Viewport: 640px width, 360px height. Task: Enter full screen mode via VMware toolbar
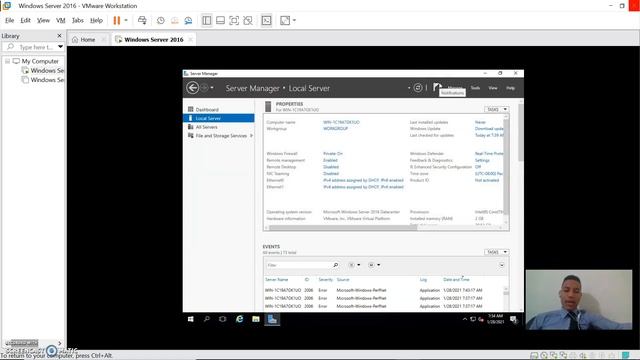(234, 20)
